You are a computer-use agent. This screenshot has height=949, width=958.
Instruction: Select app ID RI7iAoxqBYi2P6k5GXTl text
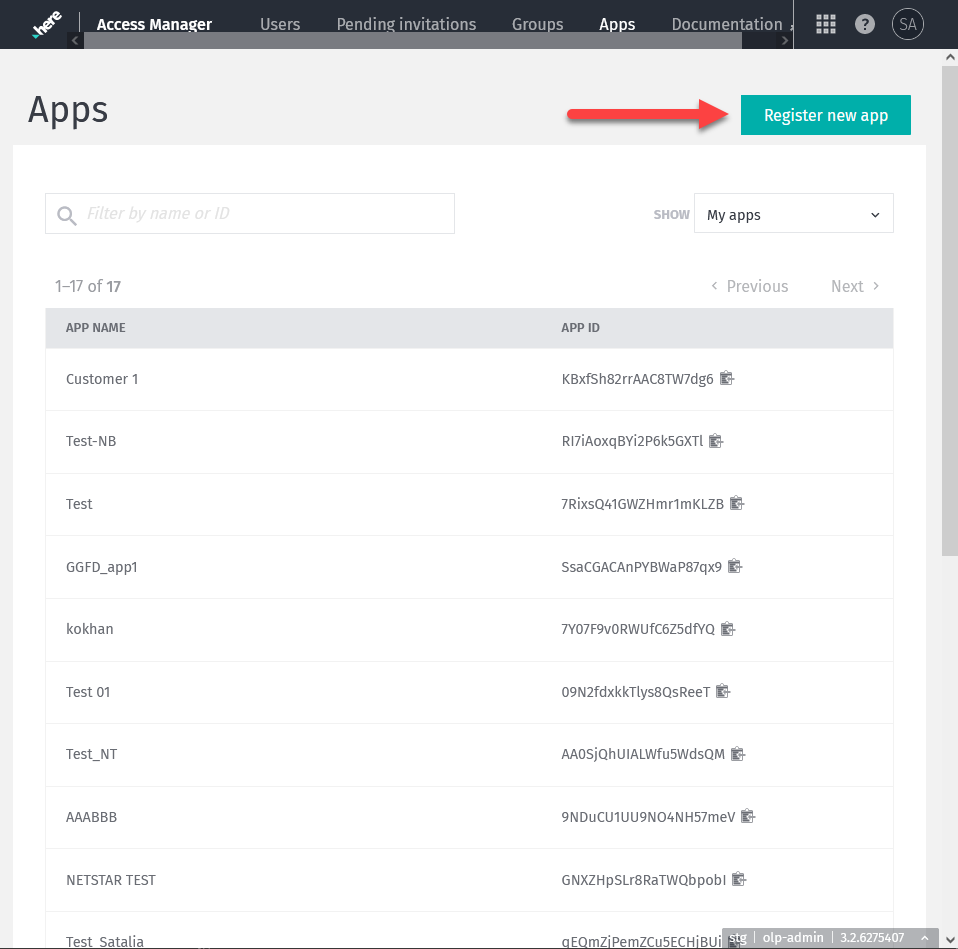coord(632,441)
